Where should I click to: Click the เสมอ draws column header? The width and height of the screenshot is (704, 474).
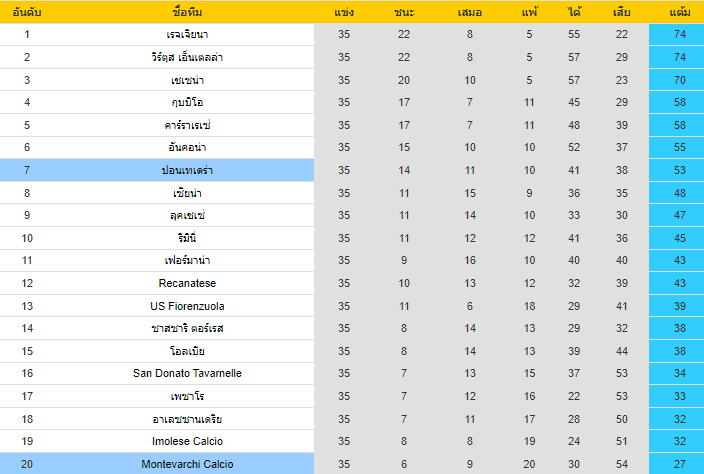470,12
